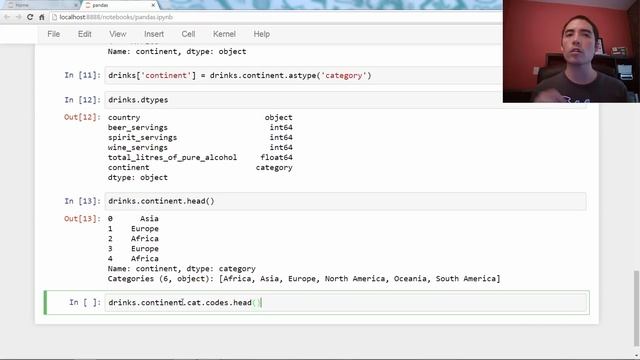Click 'Name: continent, dtype: object' line

click(177, 51)
